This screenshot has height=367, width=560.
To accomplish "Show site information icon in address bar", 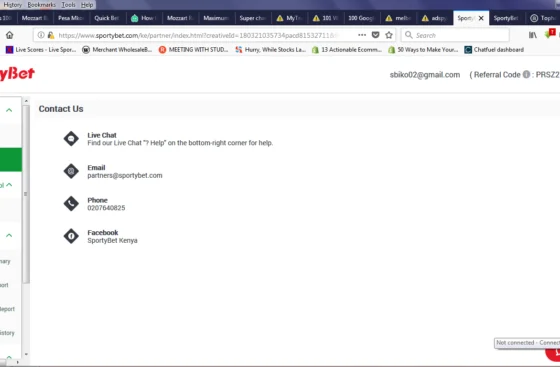I will [x=41, y=35].
